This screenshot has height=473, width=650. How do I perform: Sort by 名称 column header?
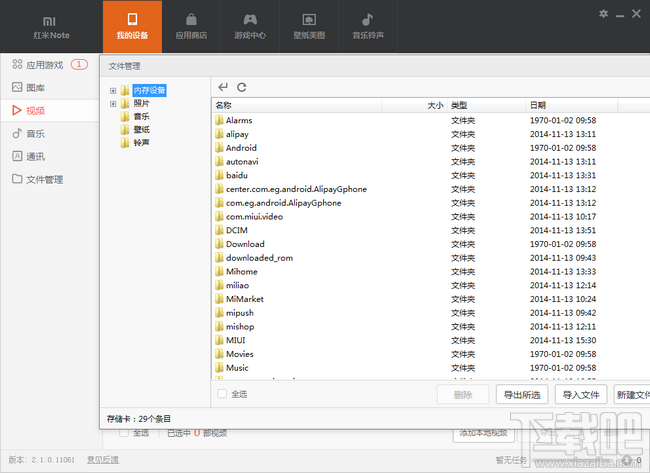pos(297,105)
